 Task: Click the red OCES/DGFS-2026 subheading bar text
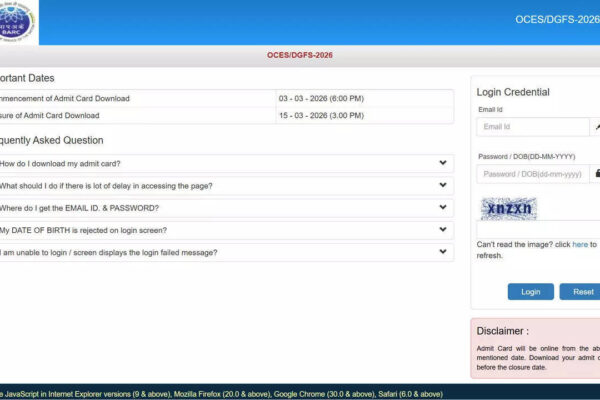click(x=299, y=55)
